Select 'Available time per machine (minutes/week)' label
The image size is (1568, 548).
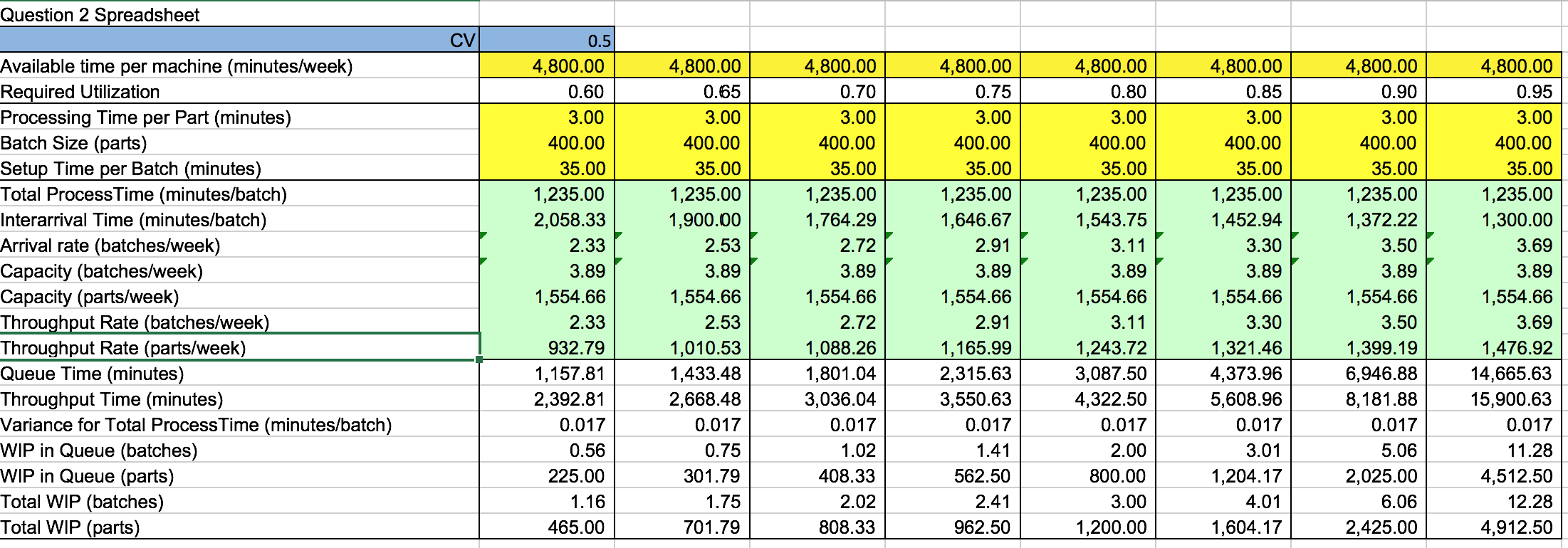(x=239, y=65)
